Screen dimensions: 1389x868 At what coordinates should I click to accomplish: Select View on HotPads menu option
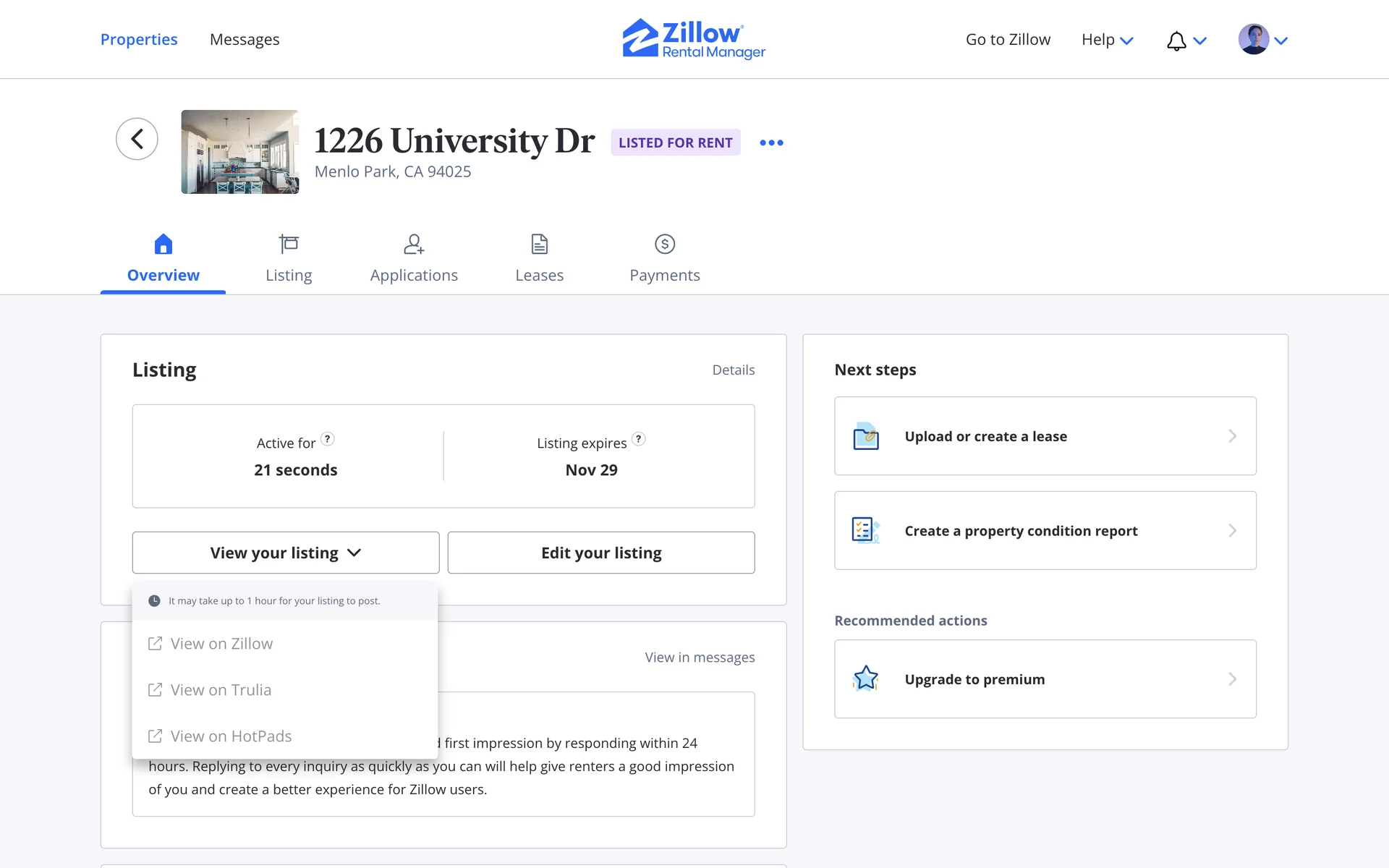pos(231,736)
